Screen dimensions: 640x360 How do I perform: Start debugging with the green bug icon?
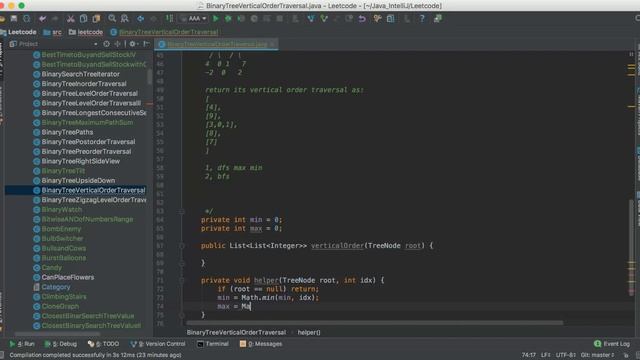pos(228,19)
